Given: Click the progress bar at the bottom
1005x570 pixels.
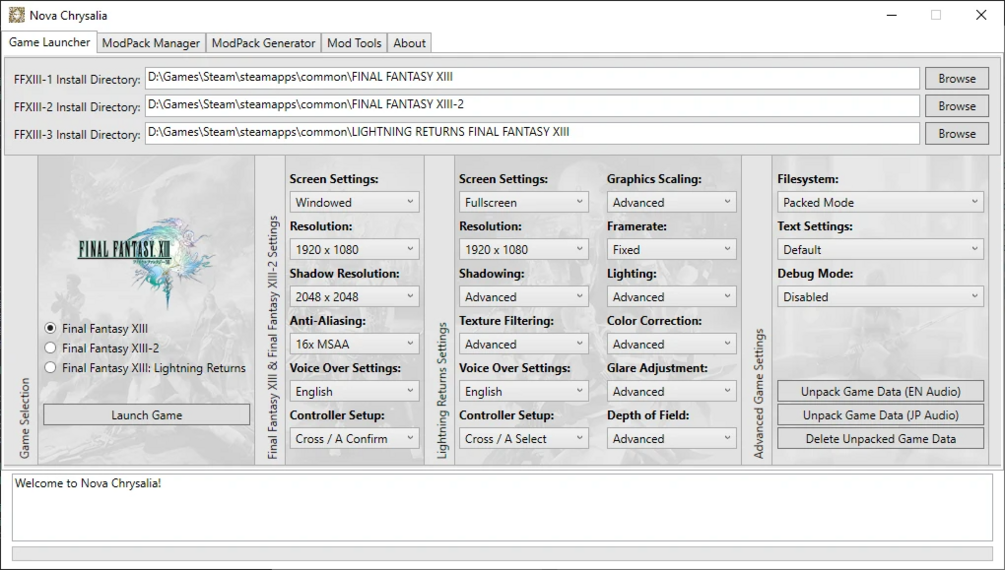Looking at the screenshot, I should point(502,554).
